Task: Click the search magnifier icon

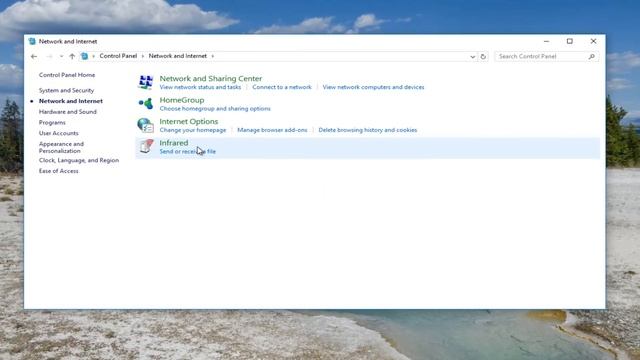Action: click(x=591, y=57)
